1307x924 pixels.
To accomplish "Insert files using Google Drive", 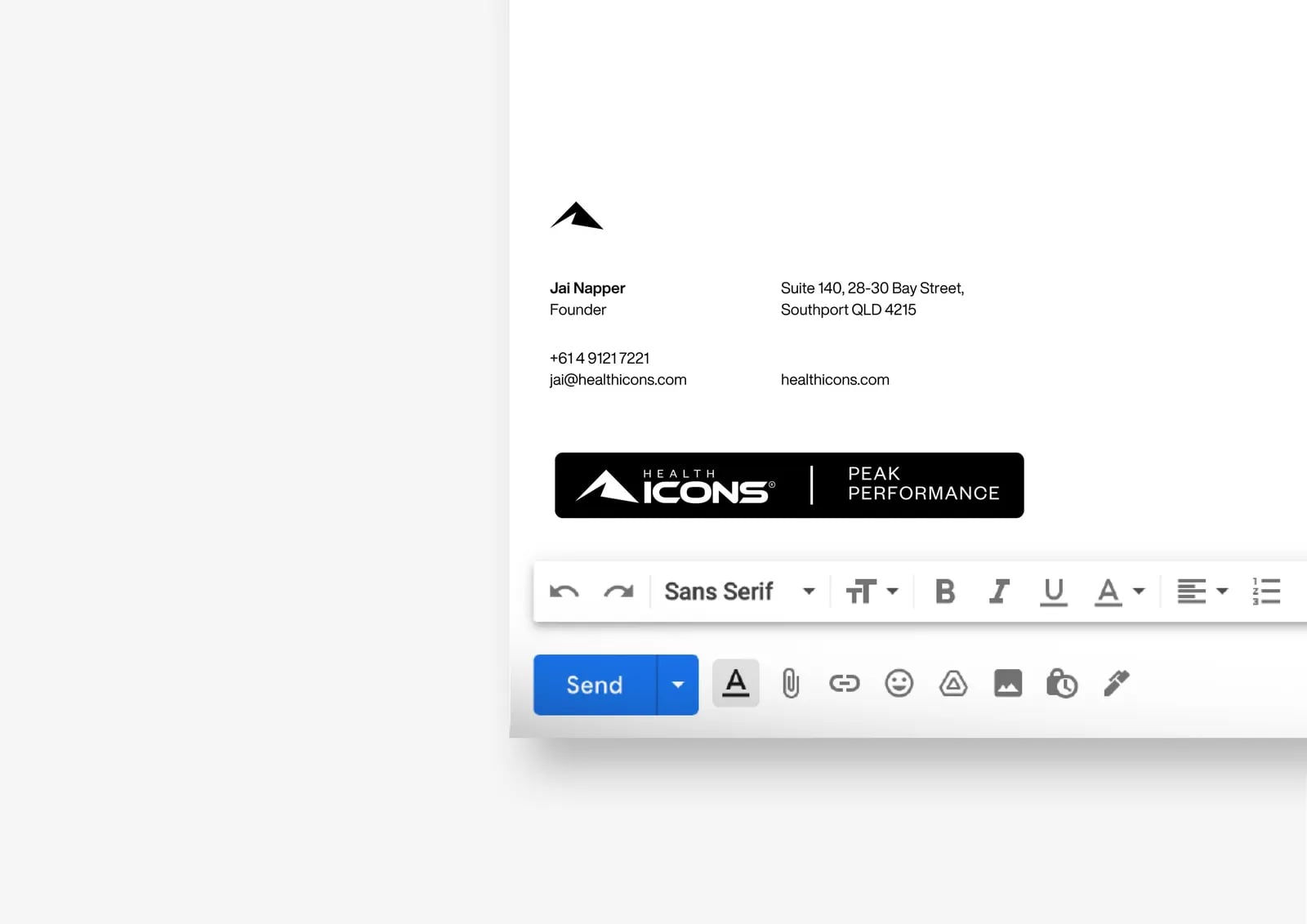I will (x=953, y=683).
